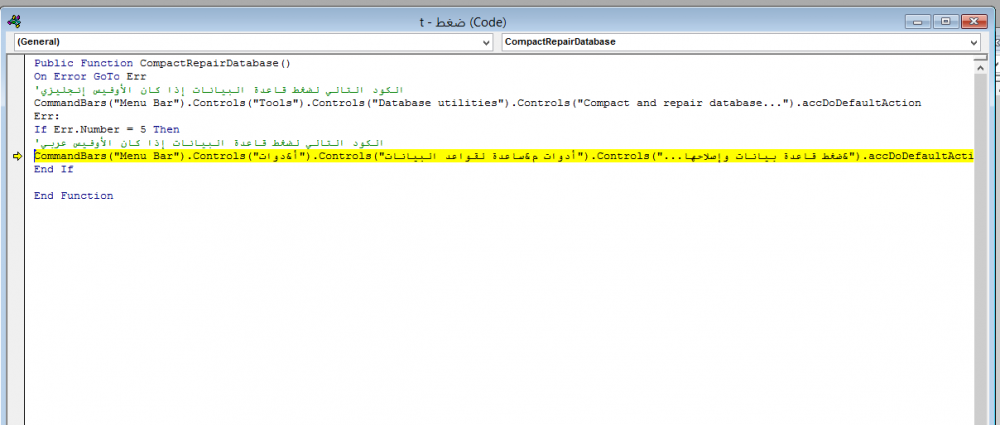Expand the CompactRepairDatabase procedure dropdown arrow
Screen dimensions: 1000x425
pyautogui.click(x=973, y=43)
